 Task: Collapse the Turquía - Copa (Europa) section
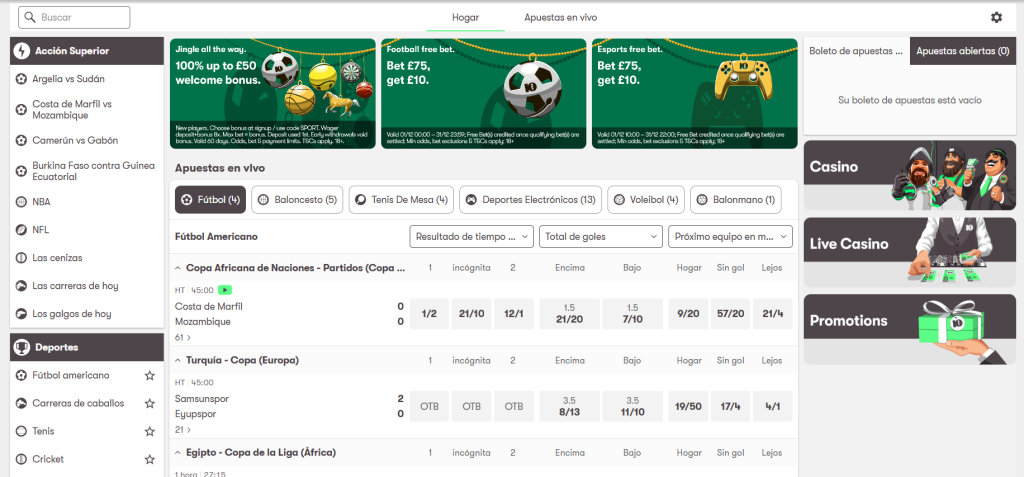tap(178, 360)
